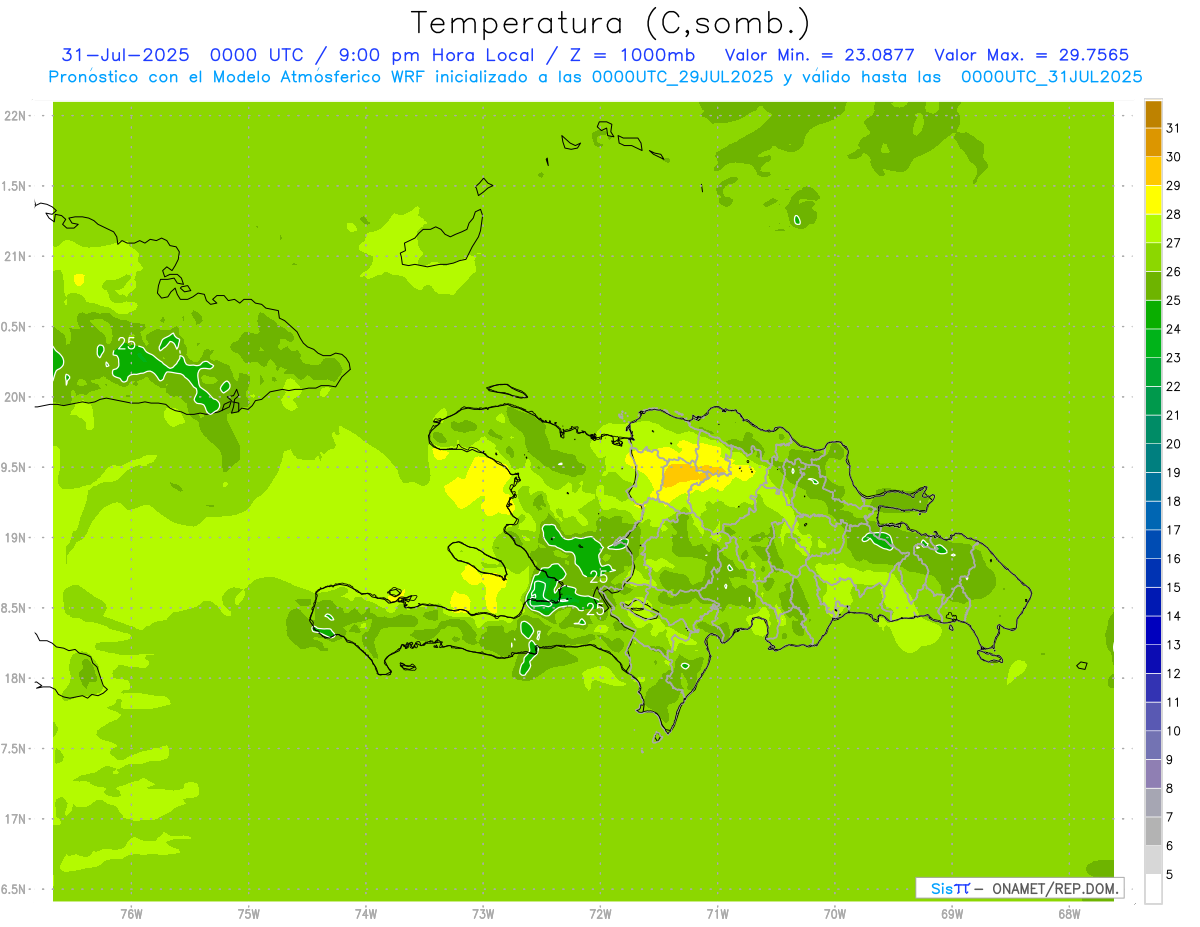Click color scale label 18
Screen dimensions: 1200x927
coord(1174,501)
